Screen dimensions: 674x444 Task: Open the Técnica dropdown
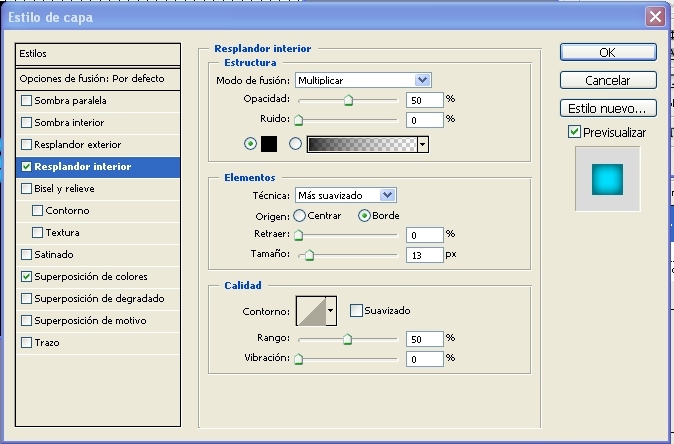coord(346,196)
